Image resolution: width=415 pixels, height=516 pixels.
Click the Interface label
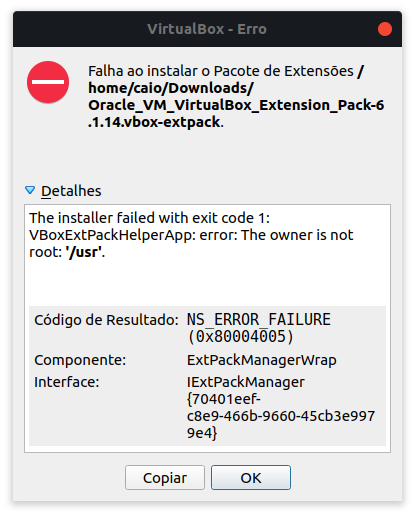point(67,382)
